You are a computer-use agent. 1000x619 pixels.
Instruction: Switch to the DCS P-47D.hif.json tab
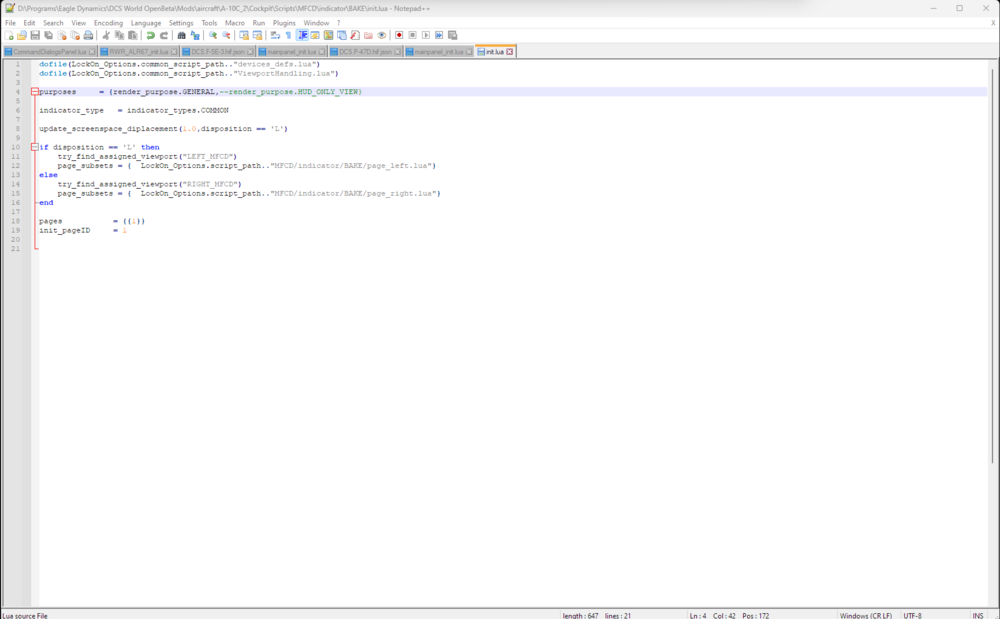coord(365,52)
